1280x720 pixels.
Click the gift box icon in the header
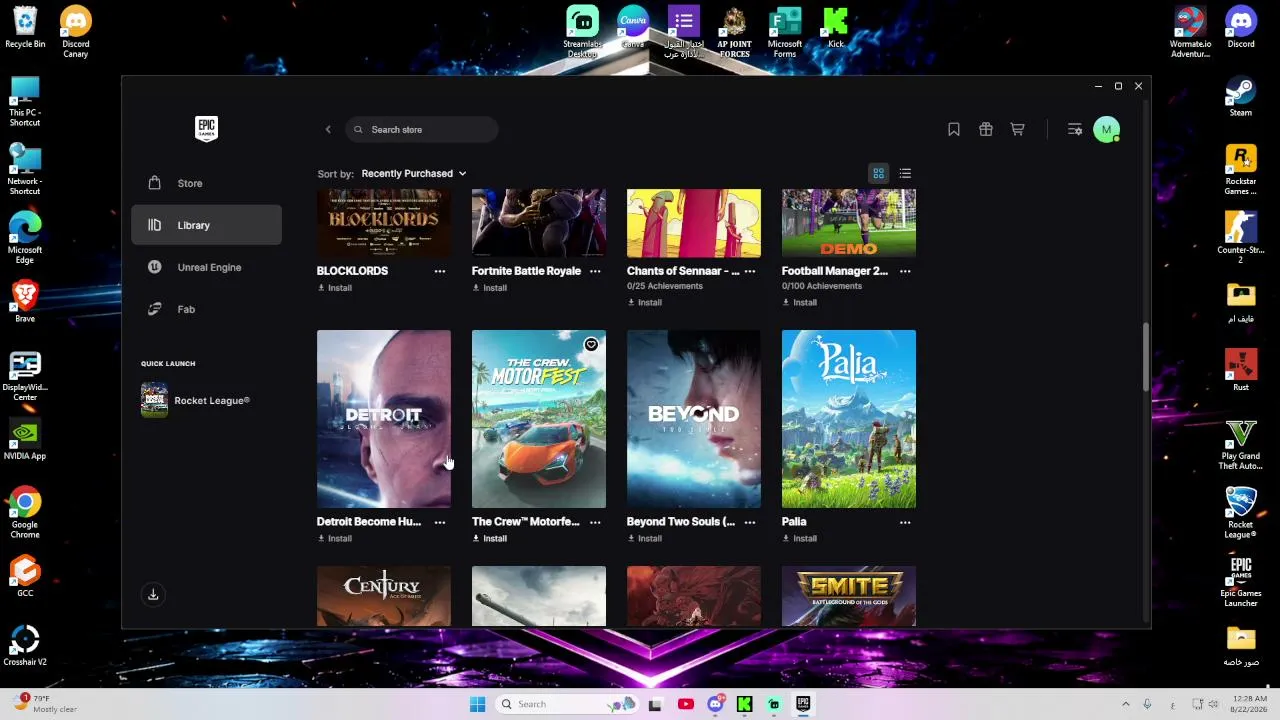[x=986, y=129]
